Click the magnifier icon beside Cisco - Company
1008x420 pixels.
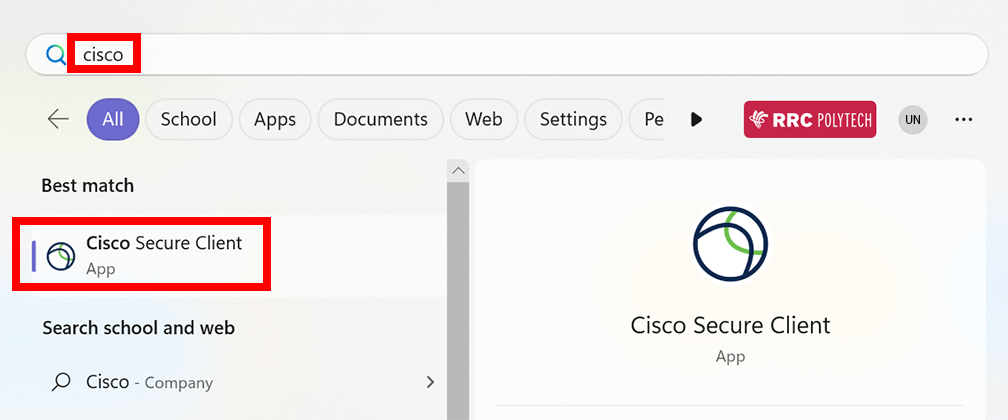(60, 383)
